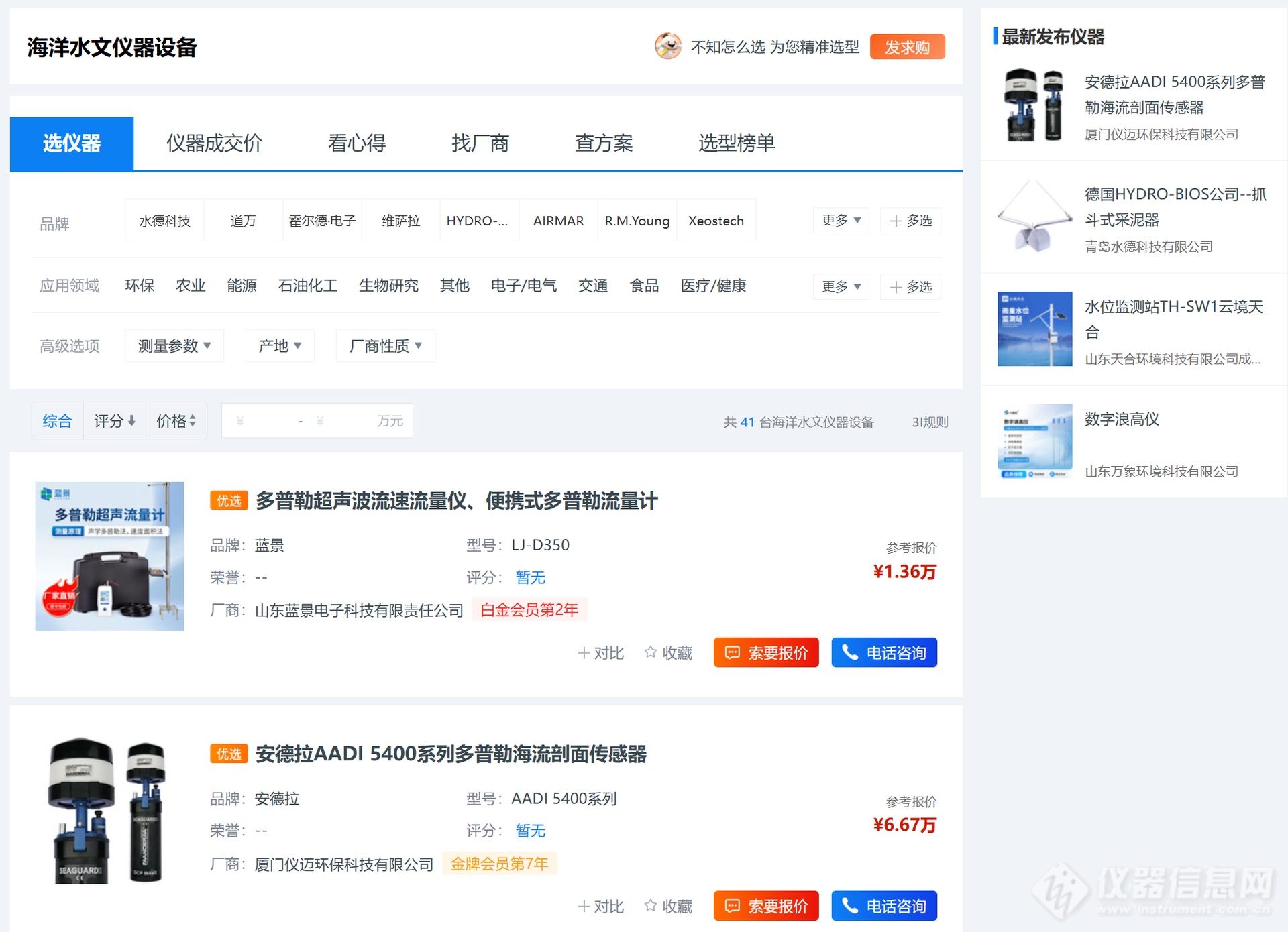Click the plus 对比 icon for LJ-D350 product
The image size is (1288, 932).
pyautogui.click(x=584, y=653)
